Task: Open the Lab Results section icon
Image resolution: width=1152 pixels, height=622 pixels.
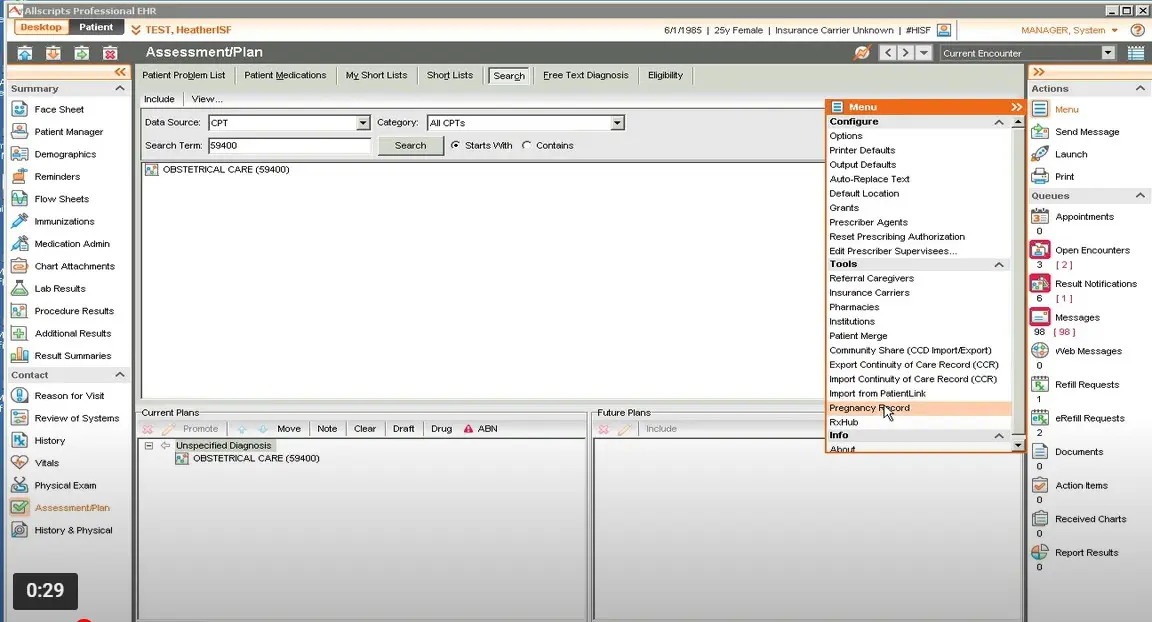Action: [19, 288]
